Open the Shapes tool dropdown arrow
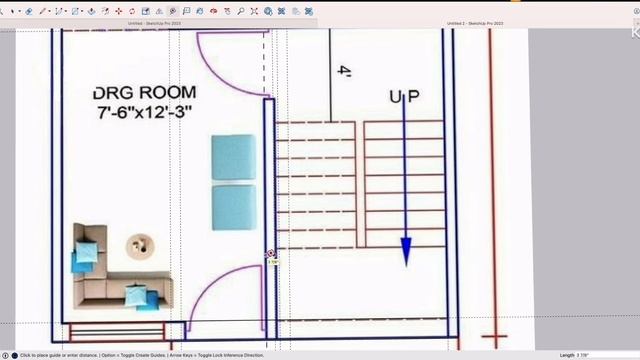This screenshot has height=360, width=640. [82, 11]
